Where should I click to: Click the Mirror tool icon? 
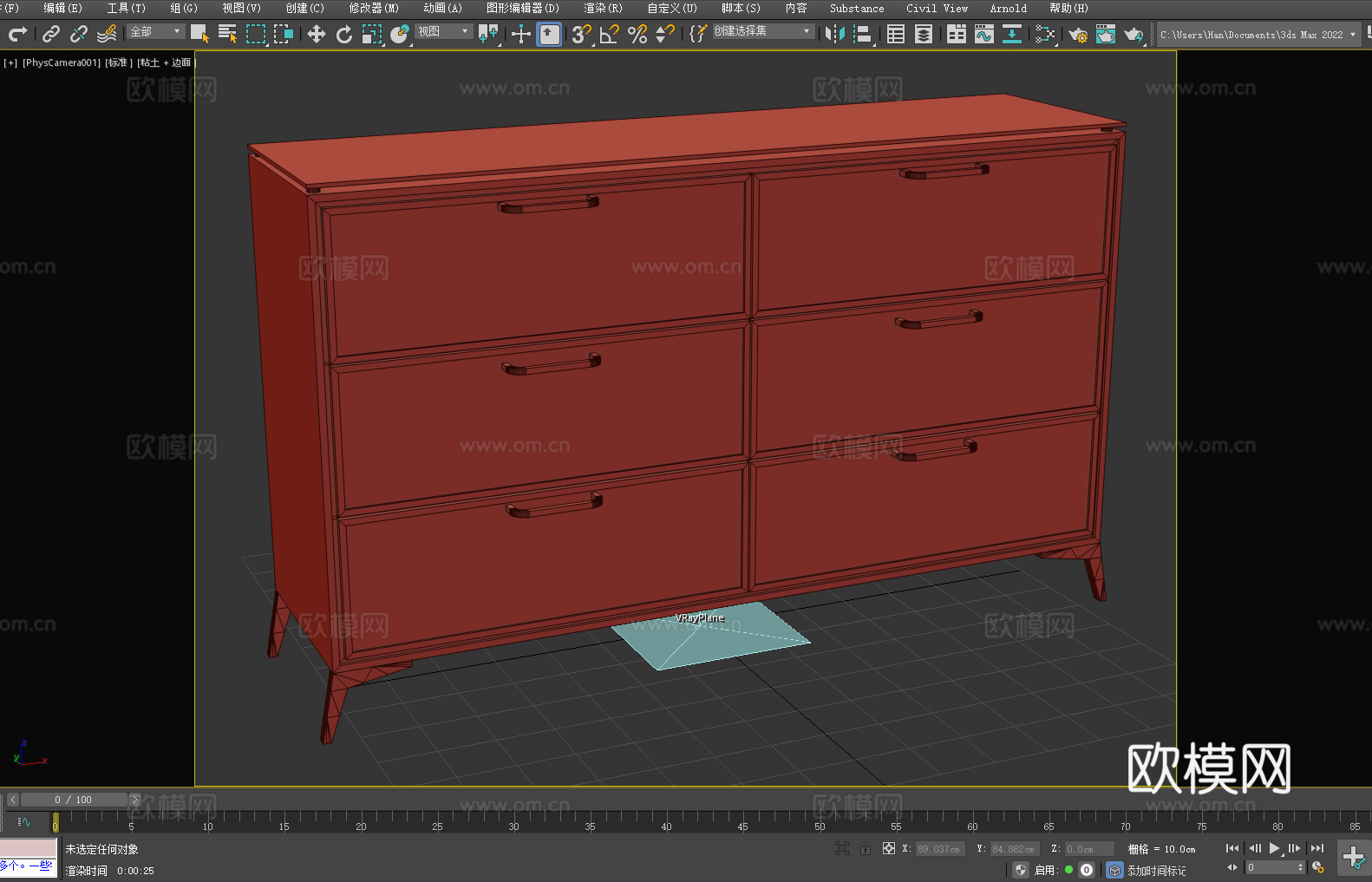point(835,34)
